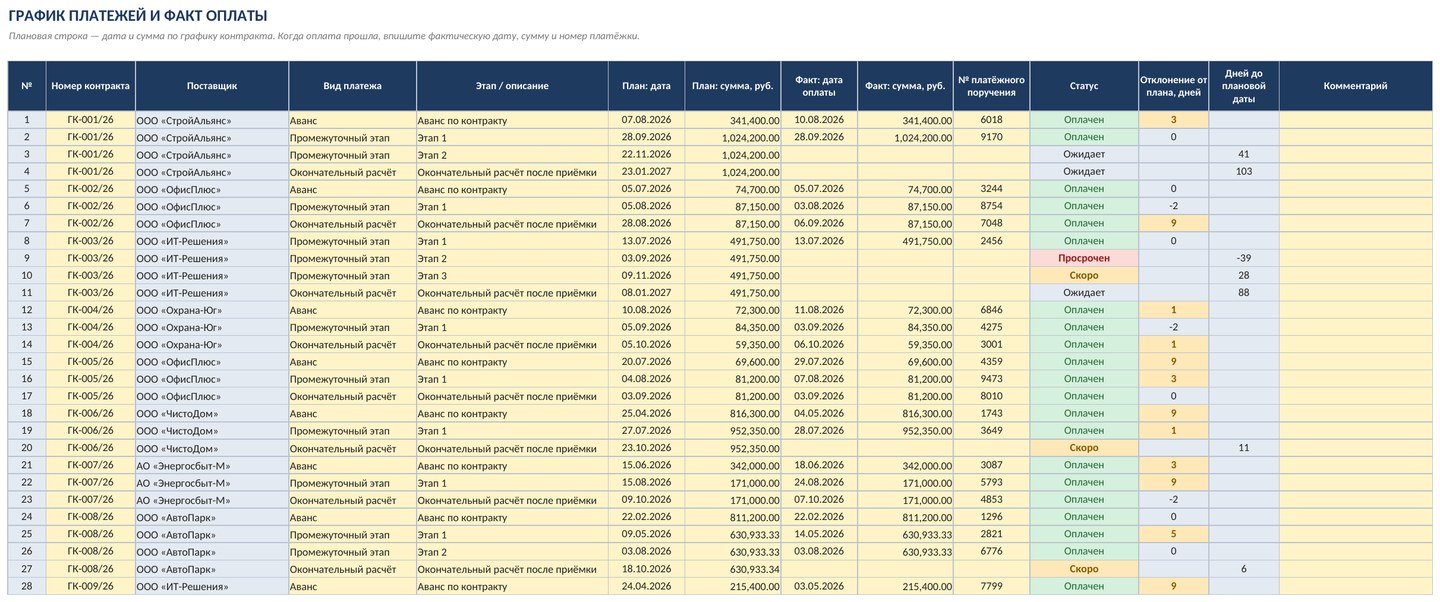Click the days-to-plan value 41
This screenshot has width=1440, height=602.
[x=1243, y=155]
